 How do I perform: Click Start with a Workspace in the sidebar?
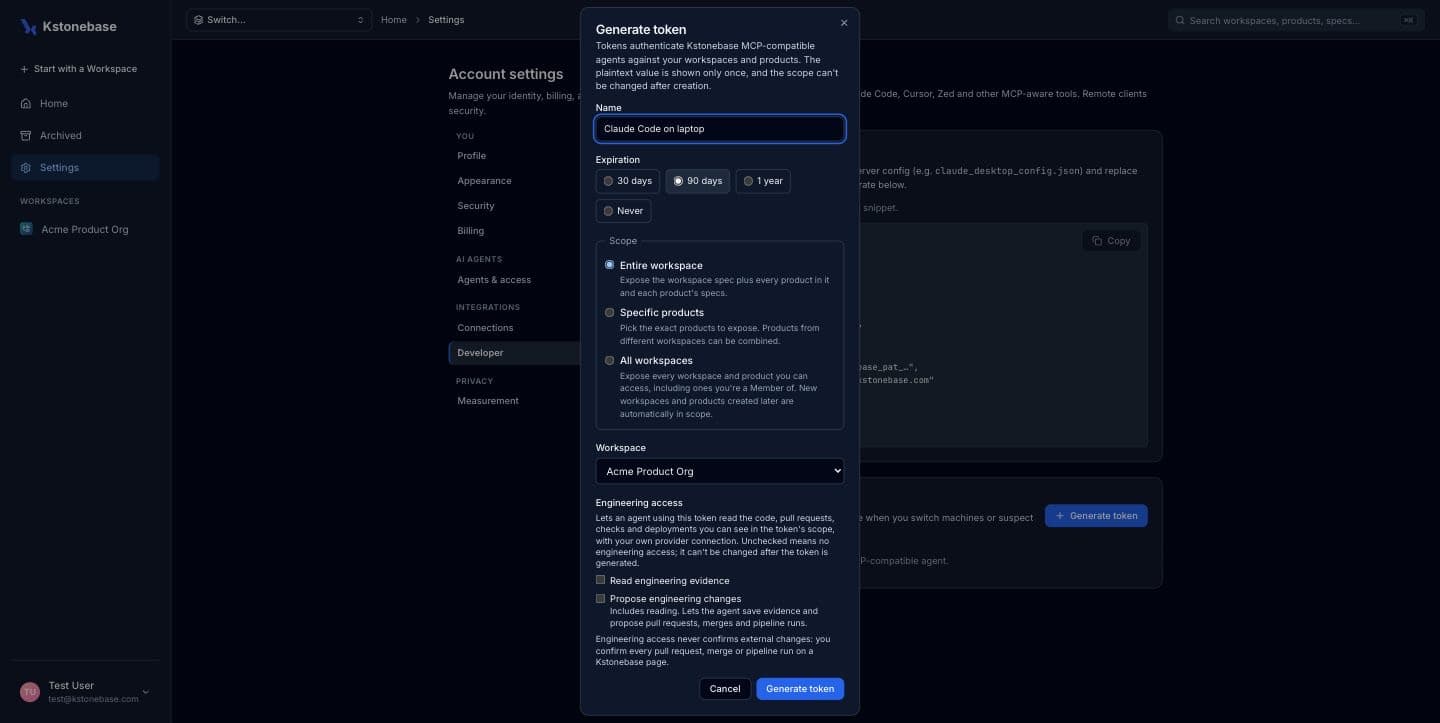[x=78, y=69]
